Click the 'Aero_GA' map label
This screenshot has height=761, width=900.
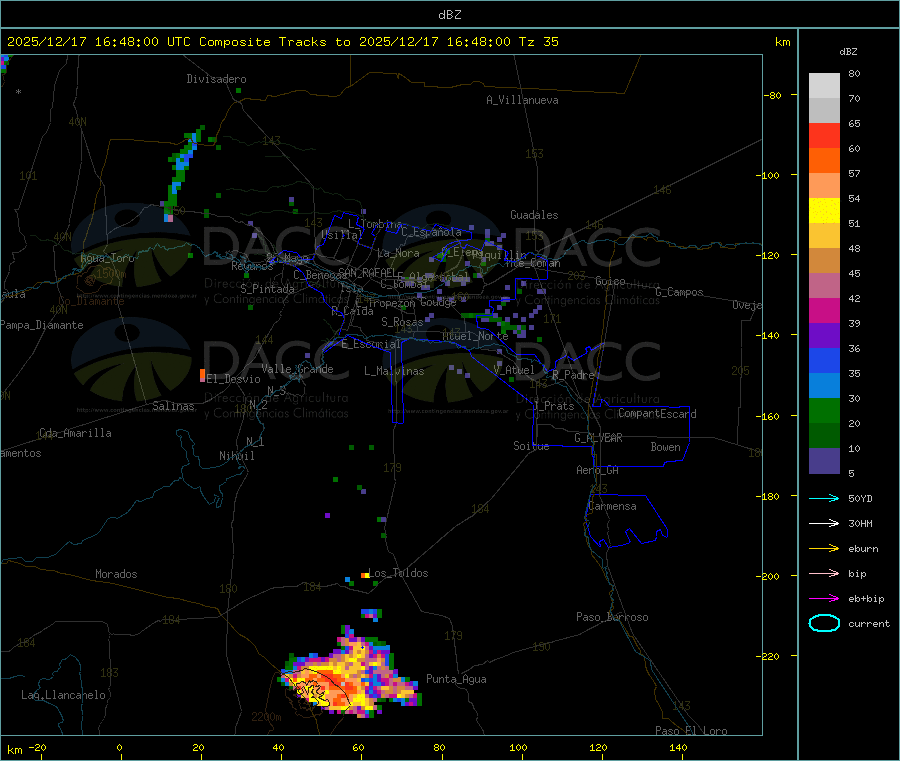(x=597, y=470)
